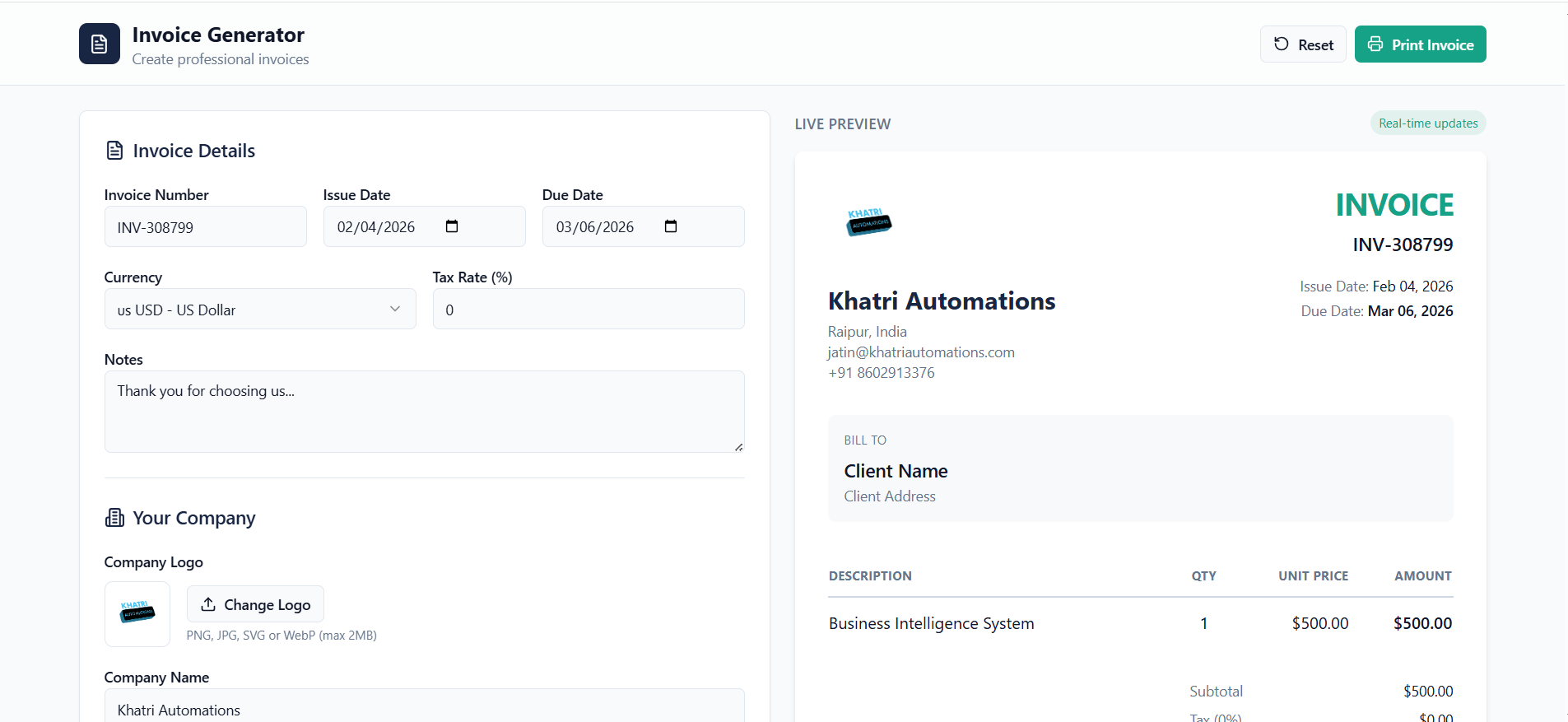
Task: Click the Khatri Automations name in the preview
Action: (x=942, y=301)
